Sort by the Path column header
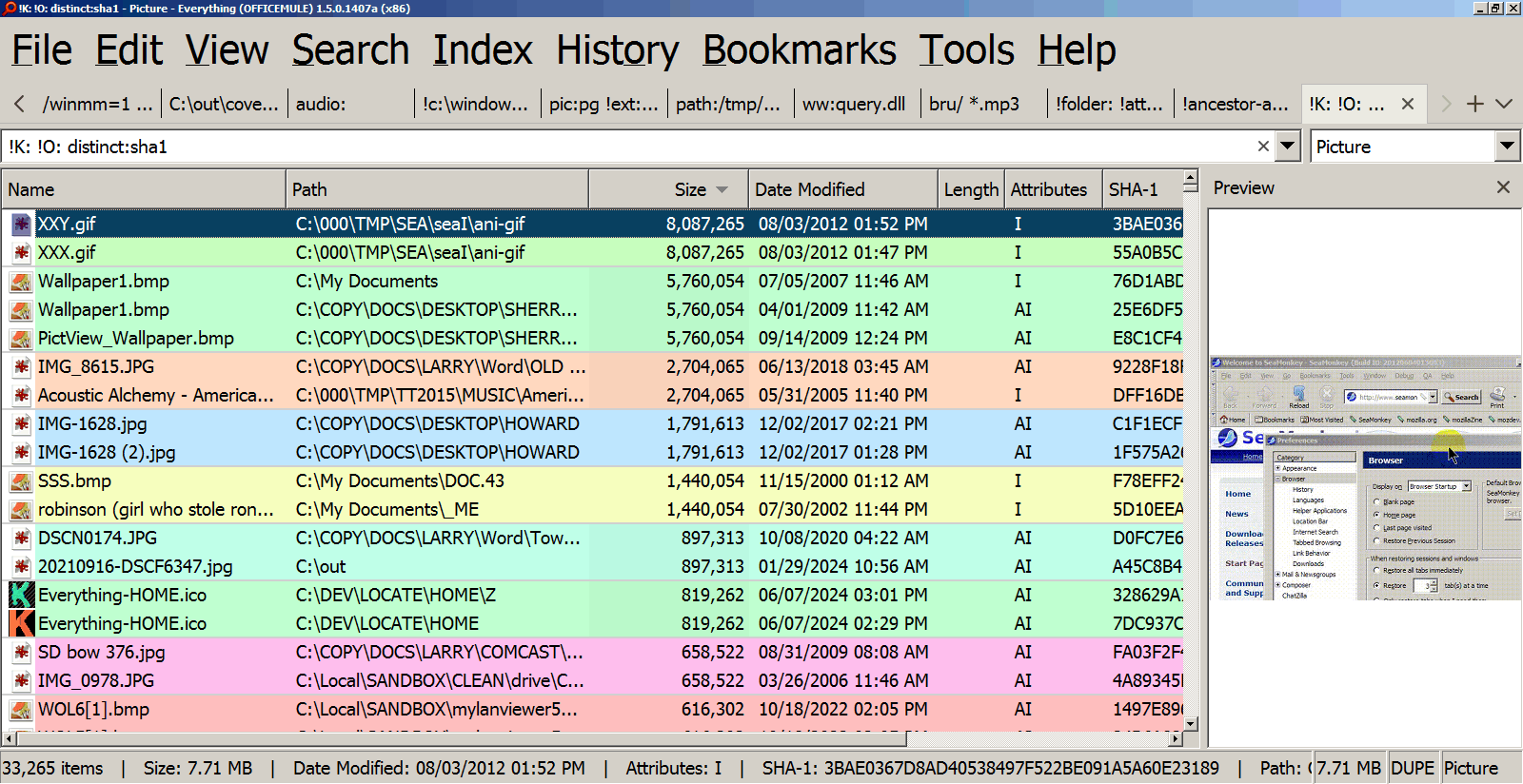The height and width of the screenshot is (784, 1523). pyautogui.click(x=437, y=189)
